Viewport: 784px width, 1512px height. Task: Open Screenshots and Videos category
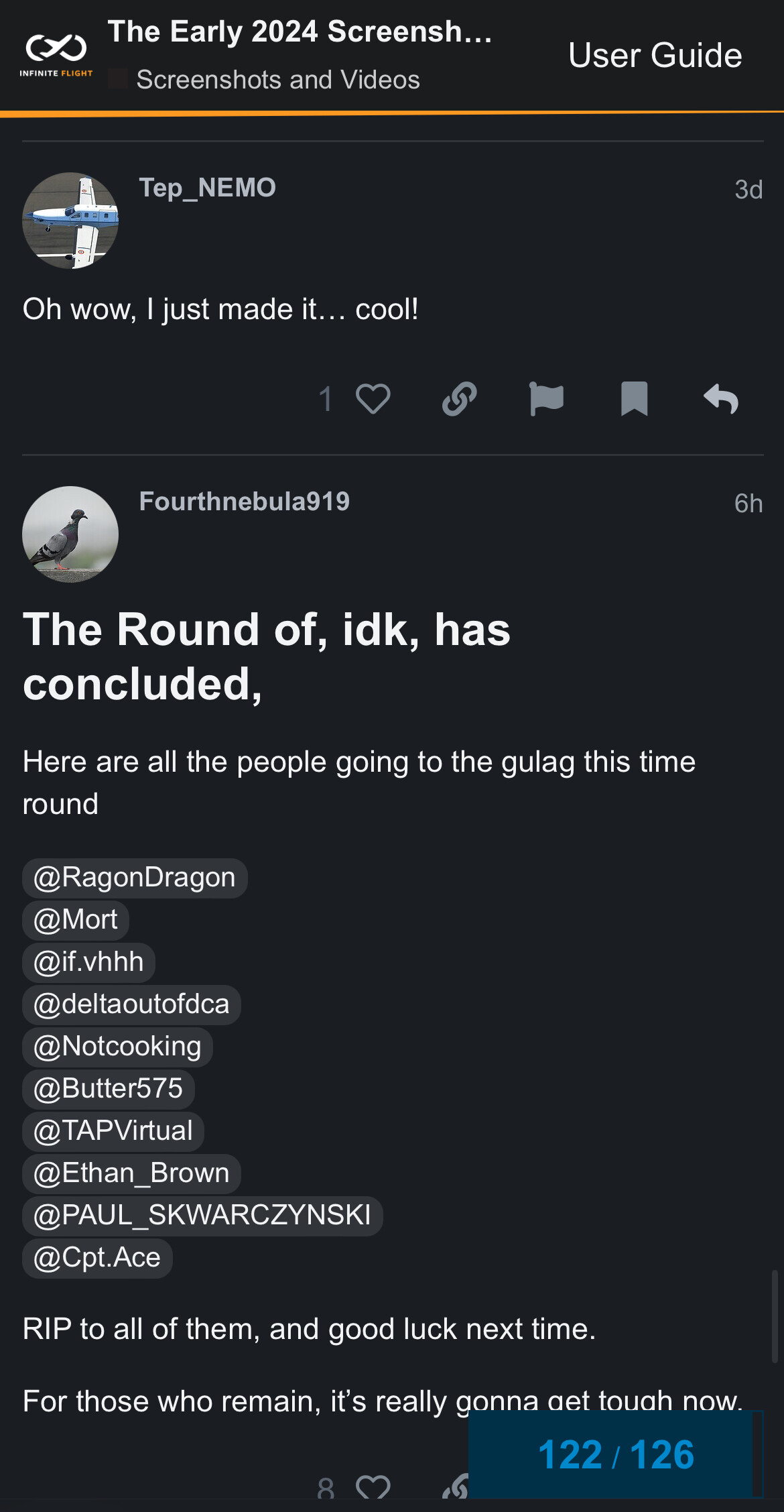277,80
